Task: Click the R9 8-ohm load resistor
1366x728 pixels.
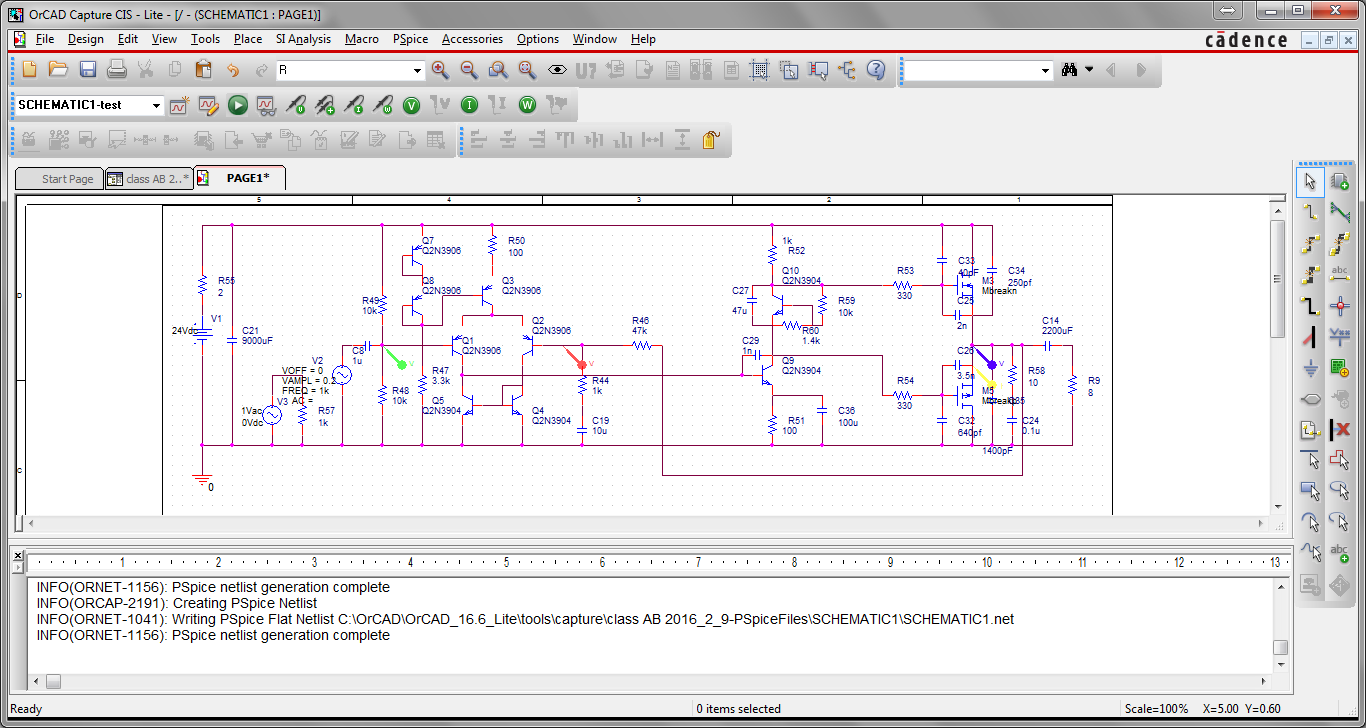Action: point(1071,387)
